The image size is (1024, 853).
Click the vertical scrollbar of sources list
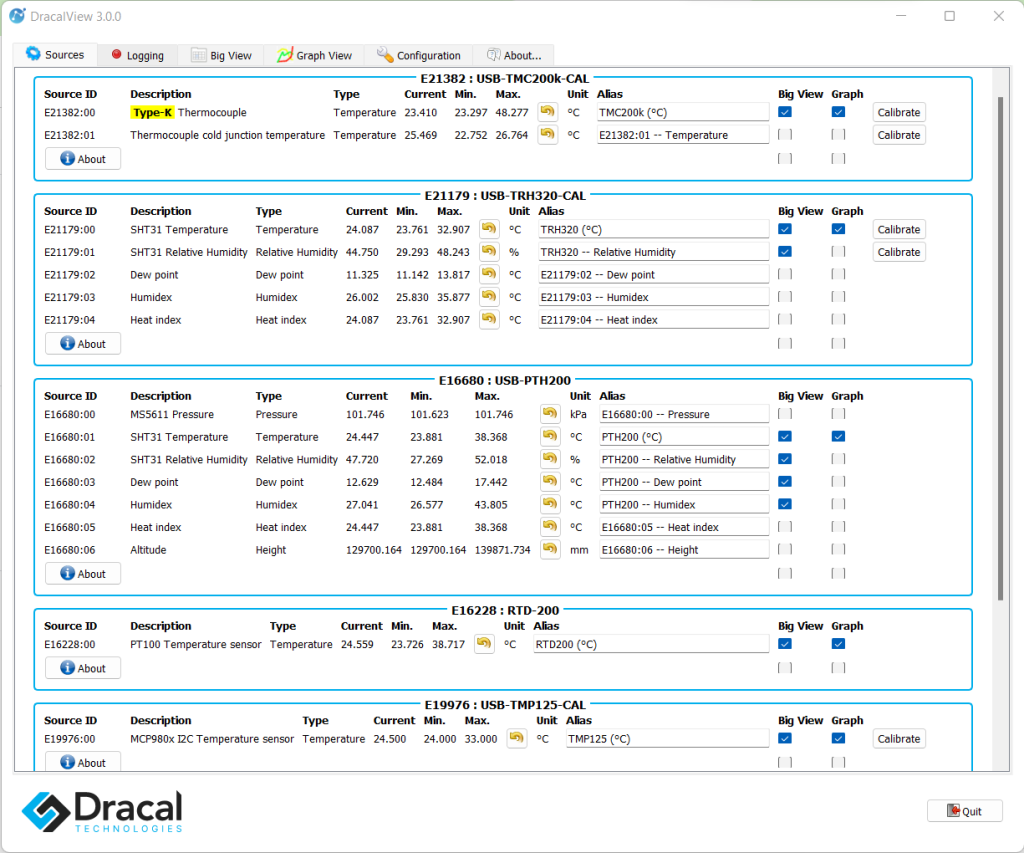[1000, 348]
